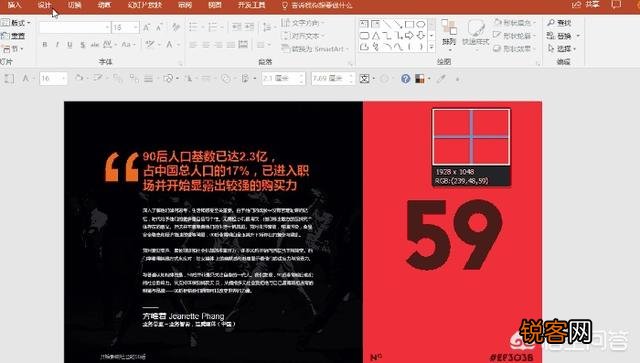Open the 选择 select dropdown
This screenshot has width=640, height=363.
tap(562, 49)
